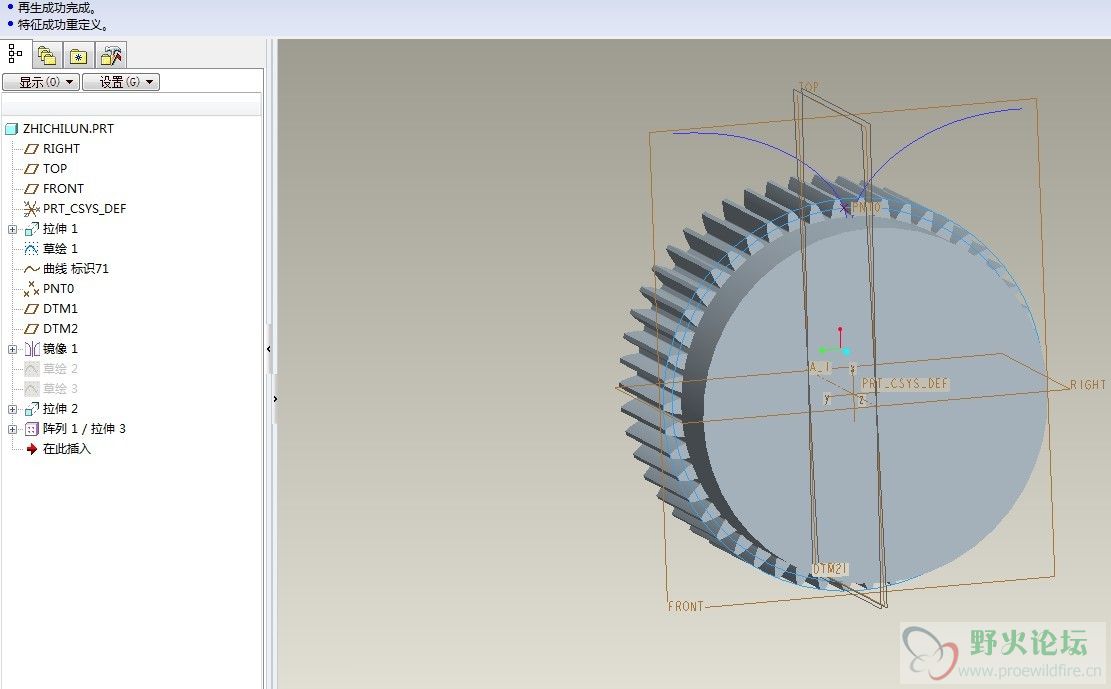This screenshot has height=689, width=1111.
Task: Click the spin center triad on the gear
Action: click(836, 343)
